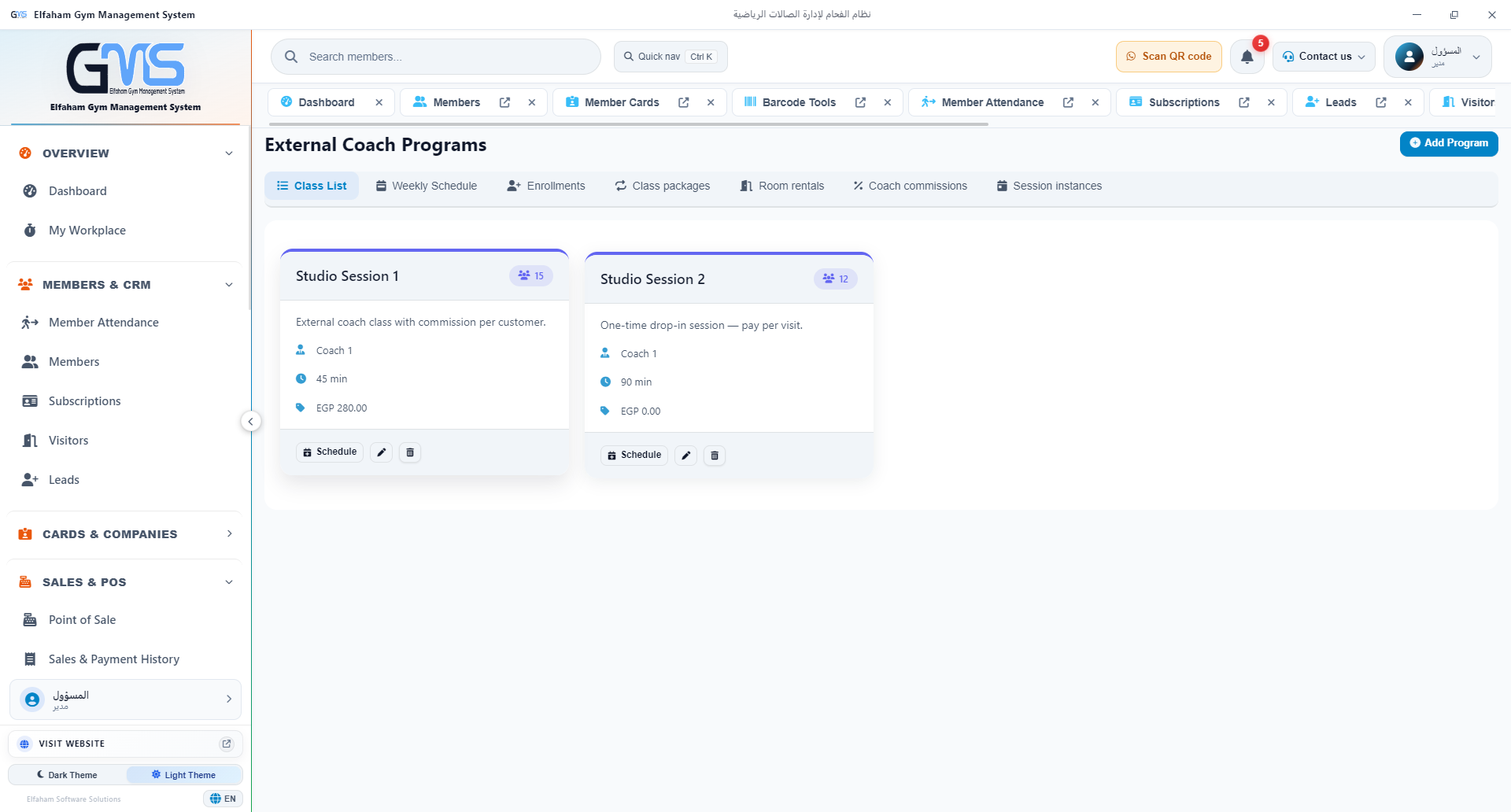The image size is (1511, 812).
Task: Click the search magnifier icon
Action: [291, 57]
